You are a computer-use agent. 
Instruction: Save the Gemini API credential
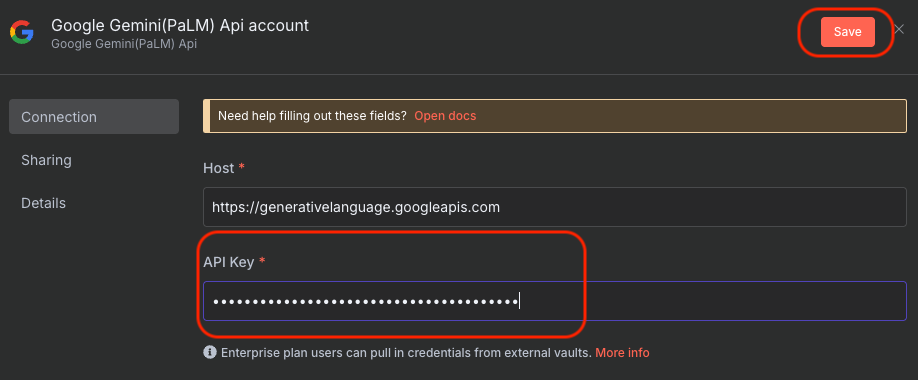[x=847, y=32]
